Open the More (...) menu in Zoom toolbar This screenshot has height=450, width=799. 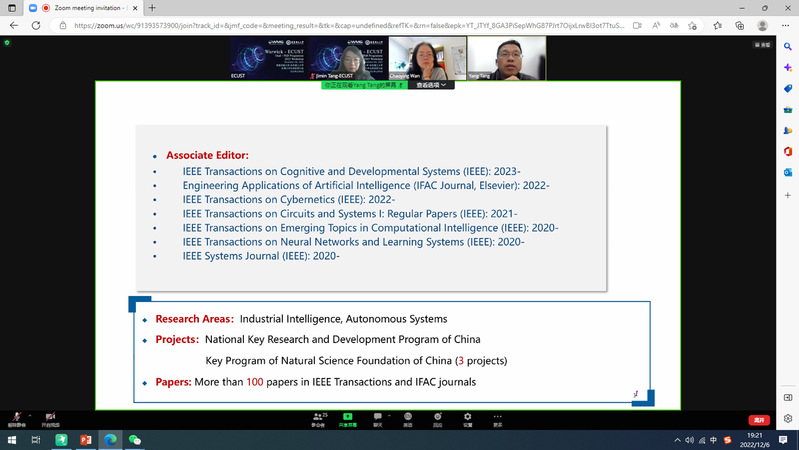click(497, 419)
